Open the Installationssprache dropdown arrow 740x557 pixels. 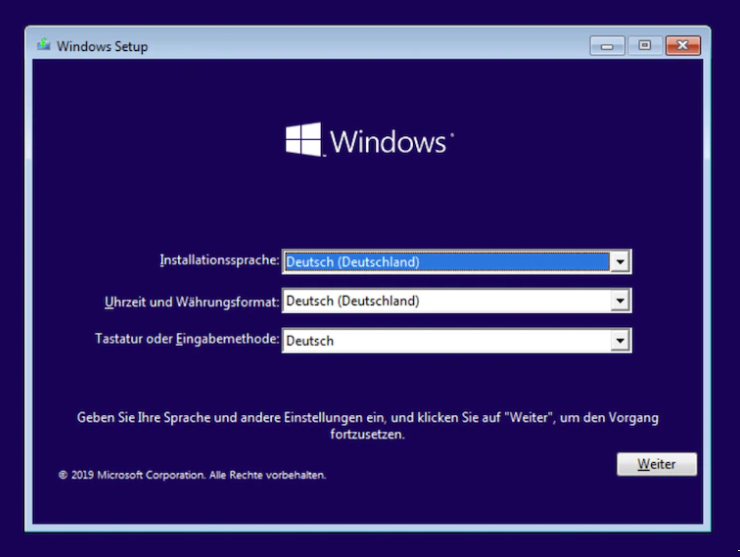pos(620,262)
